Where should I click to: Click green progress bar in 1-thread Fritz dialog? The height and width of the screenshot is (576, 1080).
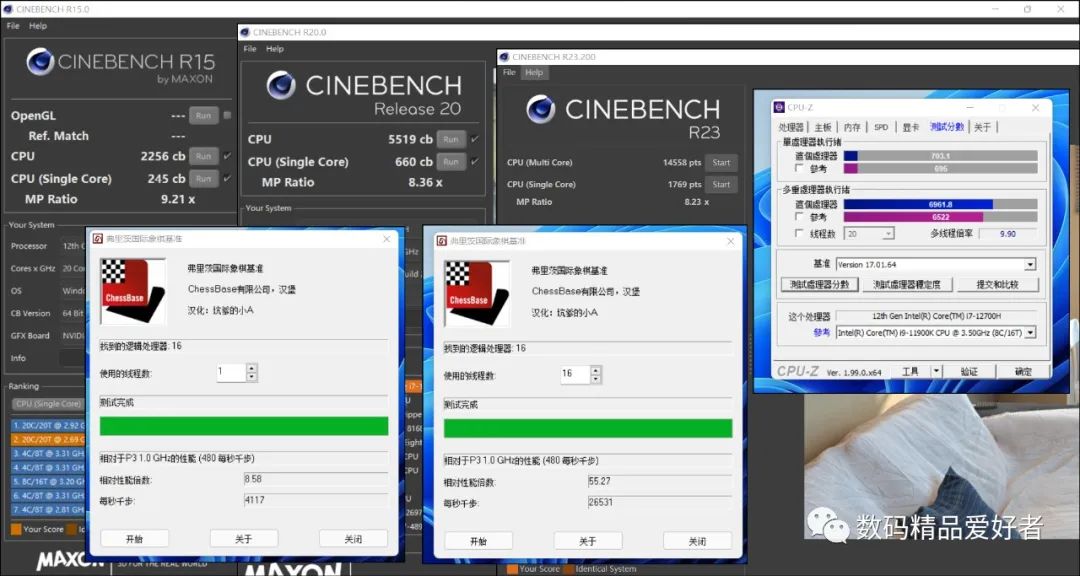pyautogui.click(x=244, y=426)
